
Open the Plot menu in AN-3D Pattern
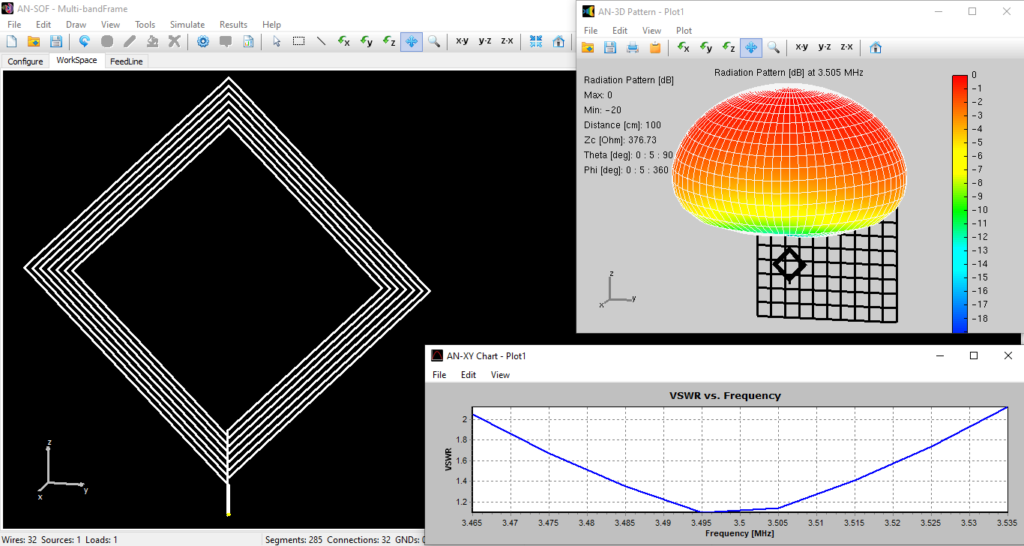(x=684, y=31)
